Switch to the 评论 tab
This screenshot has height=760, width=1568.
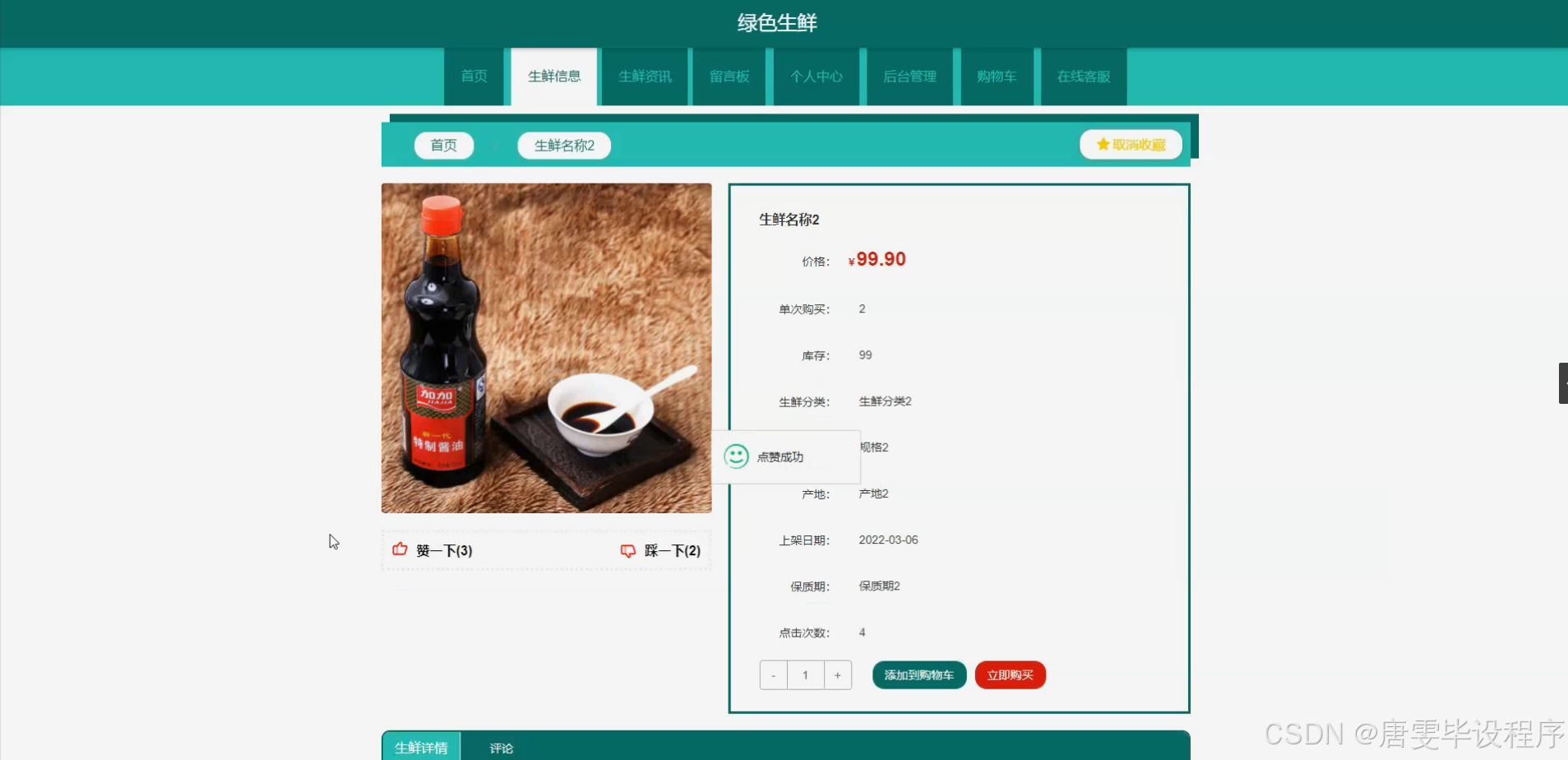tap(502, 748)
